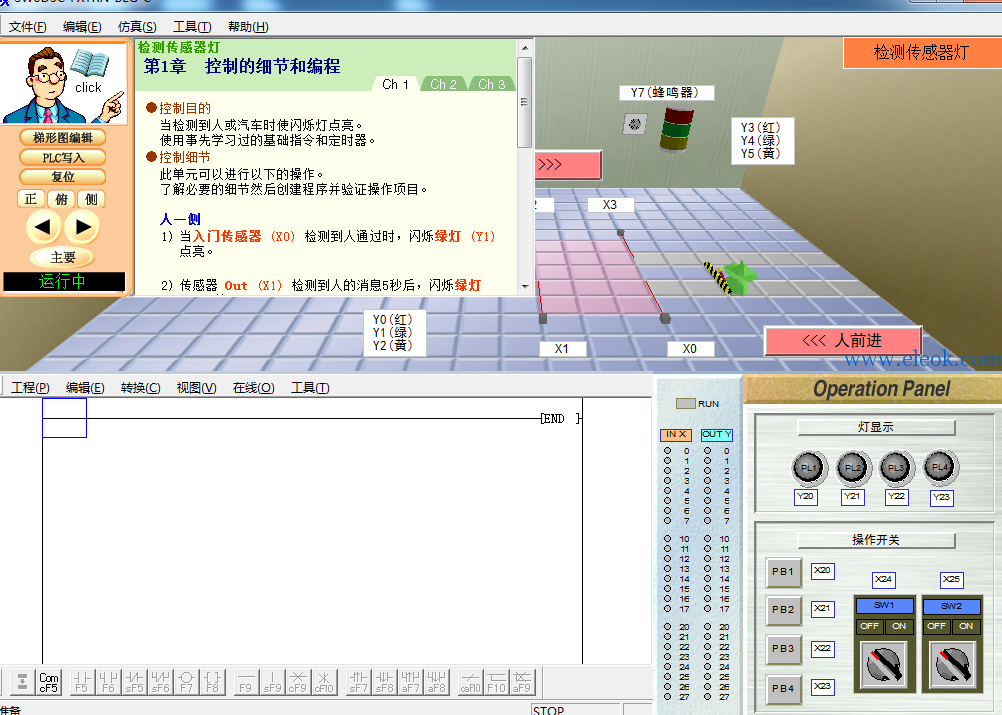Go to next page with right arrow
The image size is (1002, 715).
coord(83,227)
